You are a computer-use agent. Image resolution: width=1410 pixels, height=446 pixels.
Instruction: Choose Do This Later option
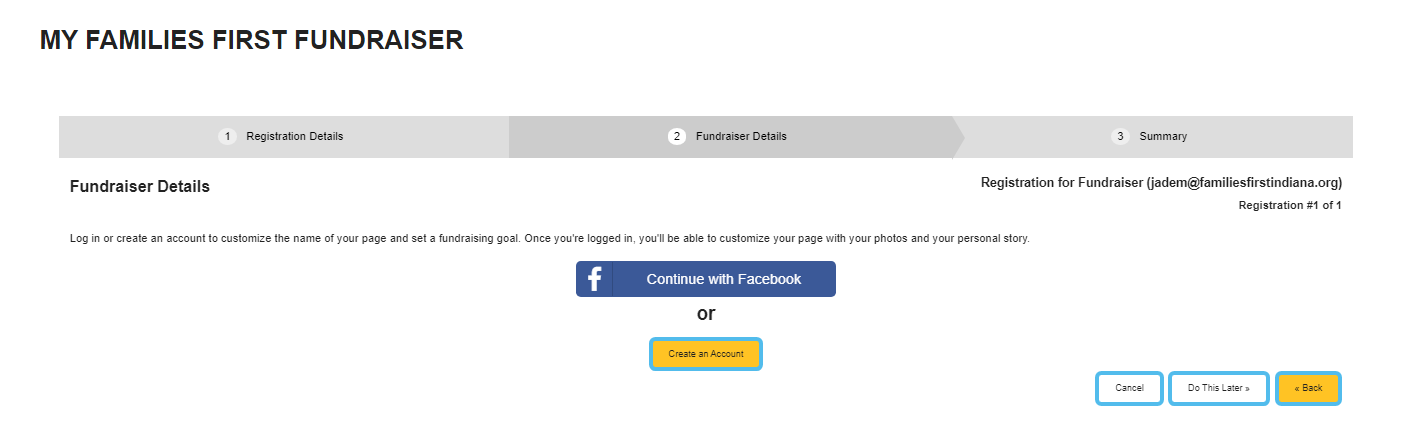pyautogui.click(x=1219, y=388)
